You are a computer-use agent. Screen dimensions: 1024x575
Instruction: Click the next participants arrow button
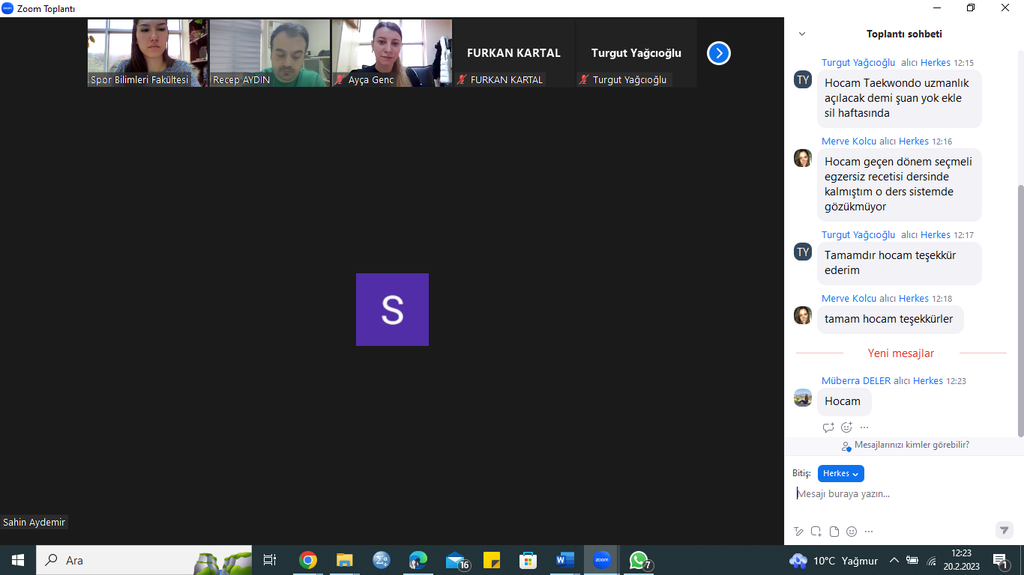[718, 53]
